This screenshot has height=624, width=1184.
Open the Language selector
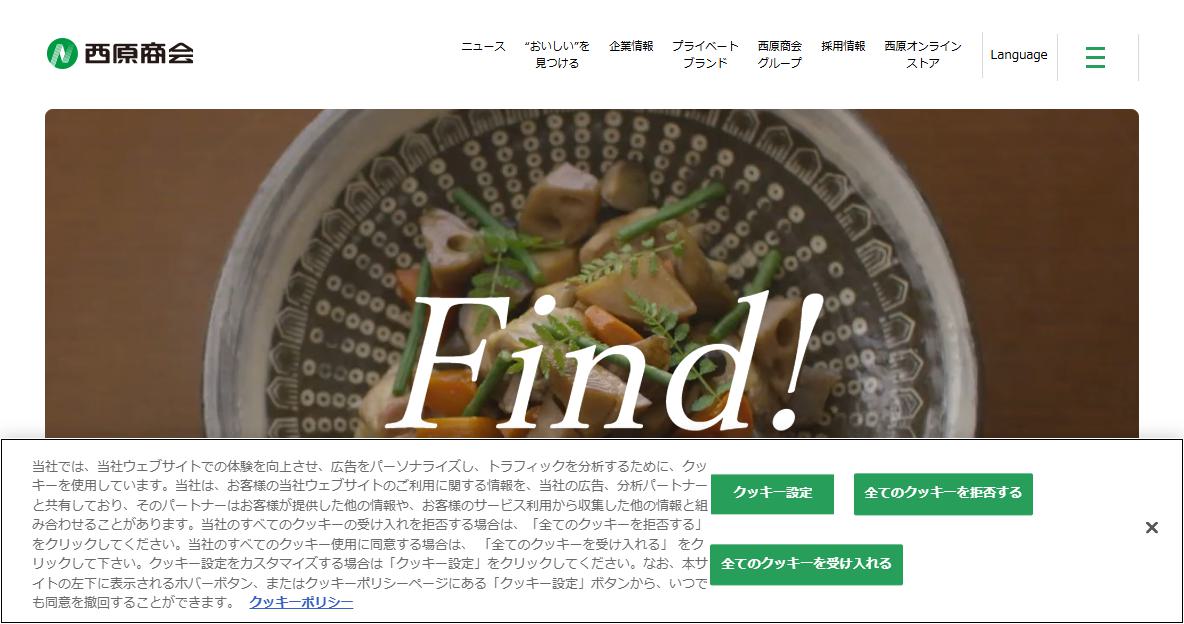click(x=1019, y=55)
